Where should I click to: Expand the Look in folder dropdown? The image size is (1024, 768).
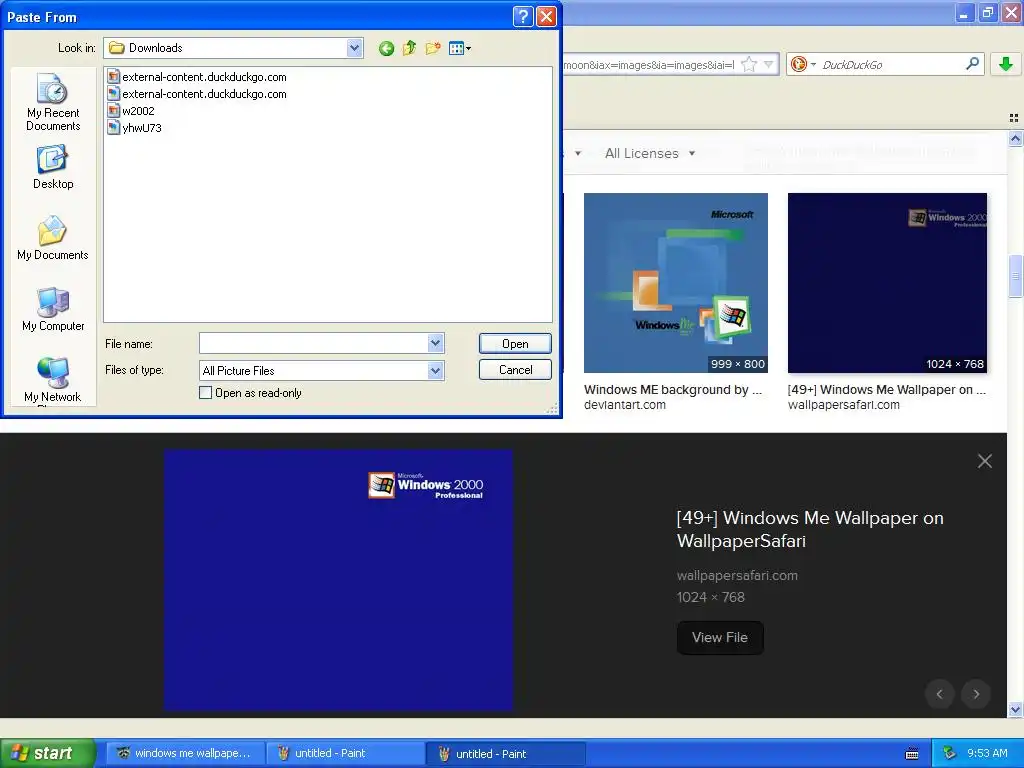[355, 48]
